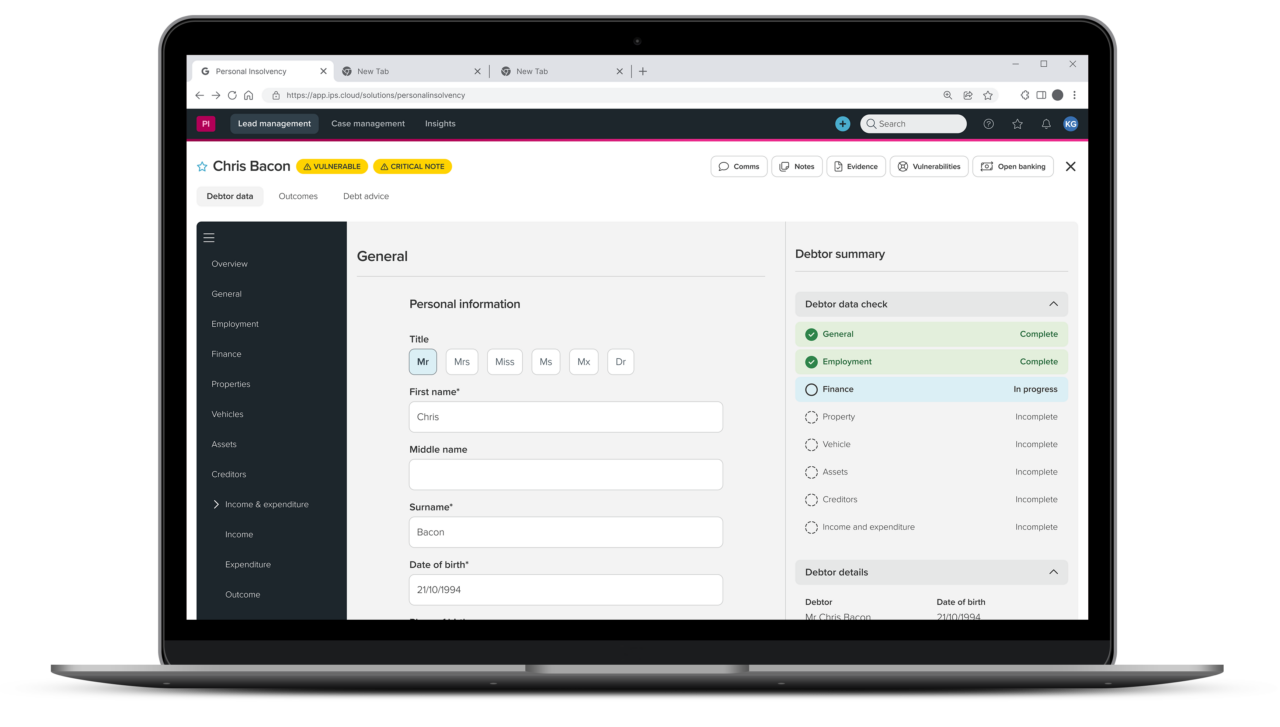Close the Chris Bacon record with X
Viewport: 1280px width, 727px height.
pos(1070,167)
